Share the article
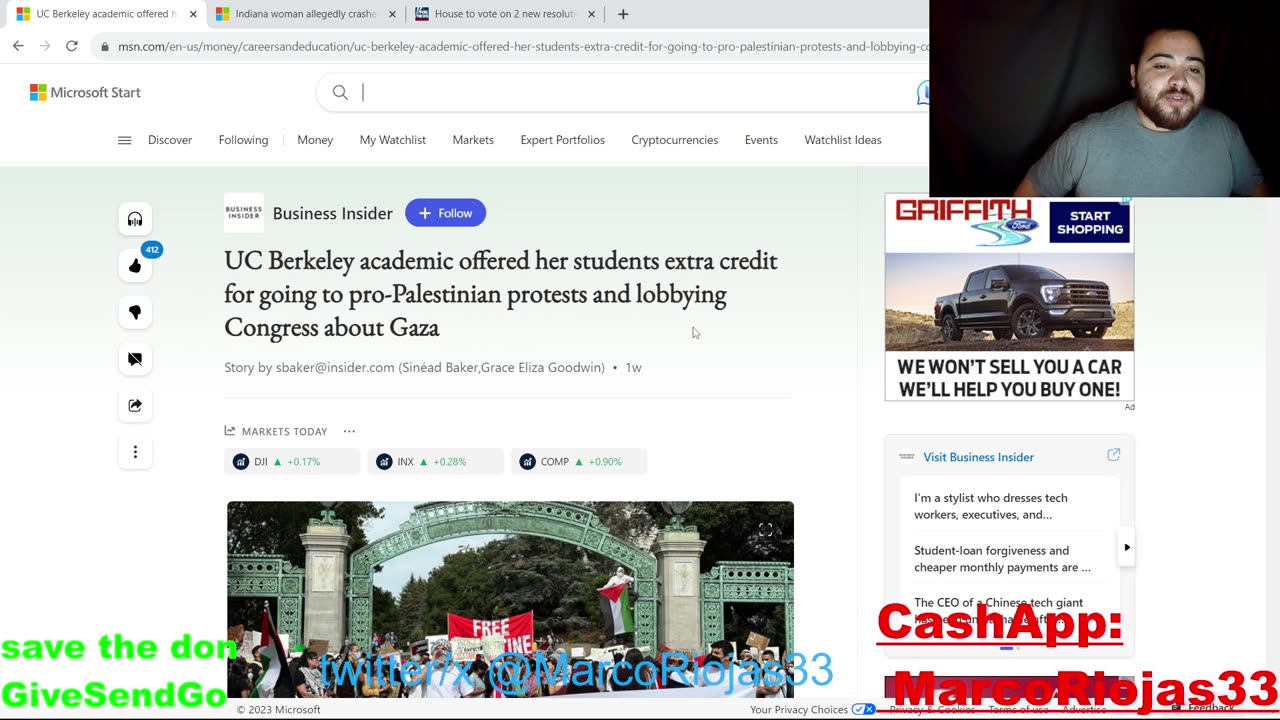This screenshot has width=1280, height=720. coord(135,405)
